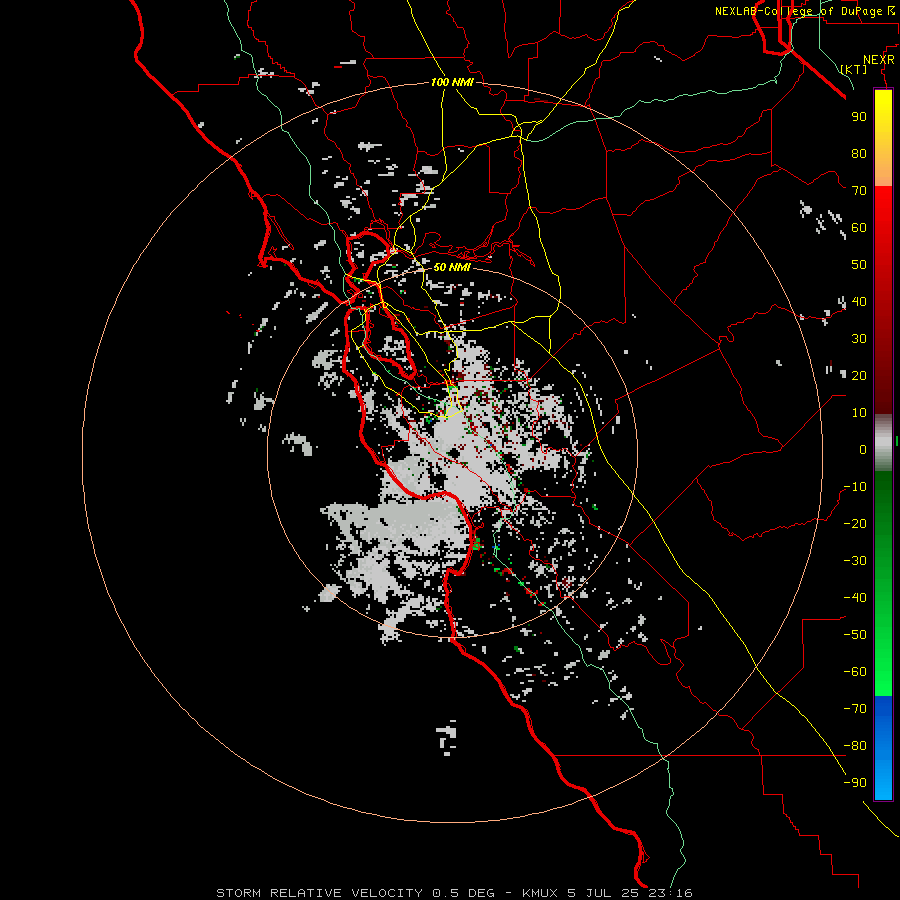The height and width of the screenshot is (900, 900).
Task: Click the -60 value on velocity scale
Action: [x=855, y=672]
